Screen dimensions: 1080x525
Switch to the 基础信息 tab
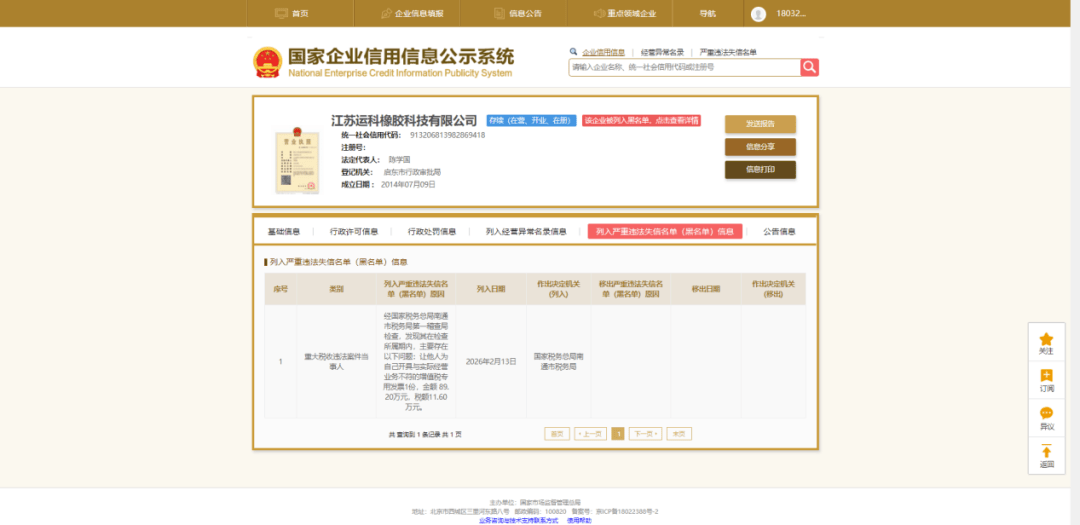point(283,231)
